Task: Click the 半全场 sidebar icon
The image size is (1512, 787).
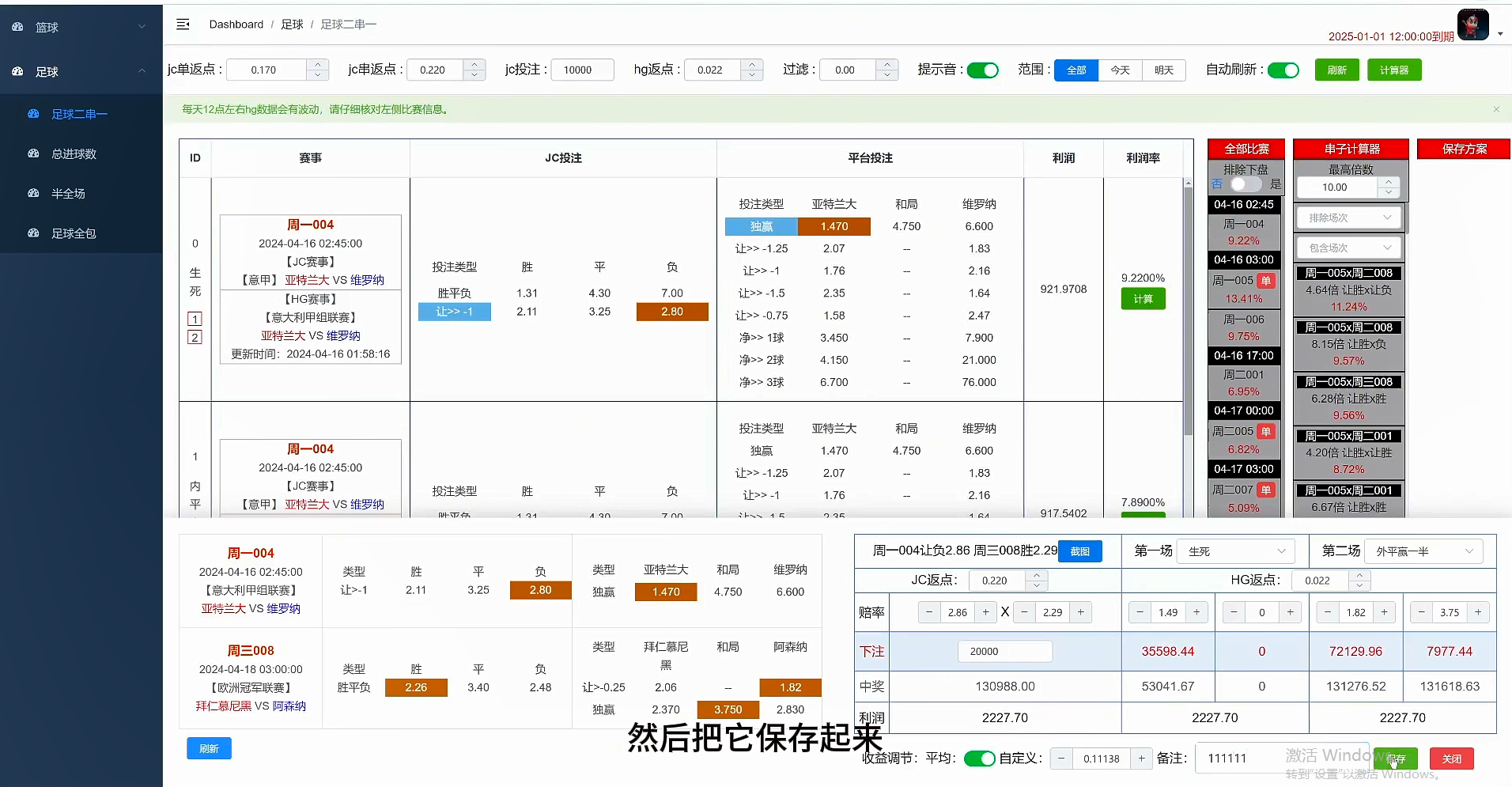Action: point(33,193)
